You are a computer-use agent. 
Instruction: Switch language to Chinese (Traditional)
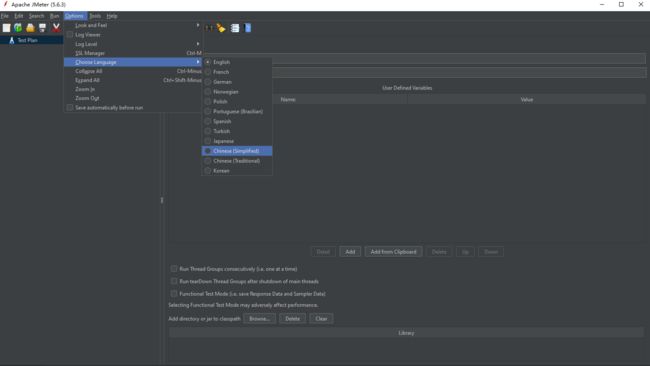[x=237, y=161]
